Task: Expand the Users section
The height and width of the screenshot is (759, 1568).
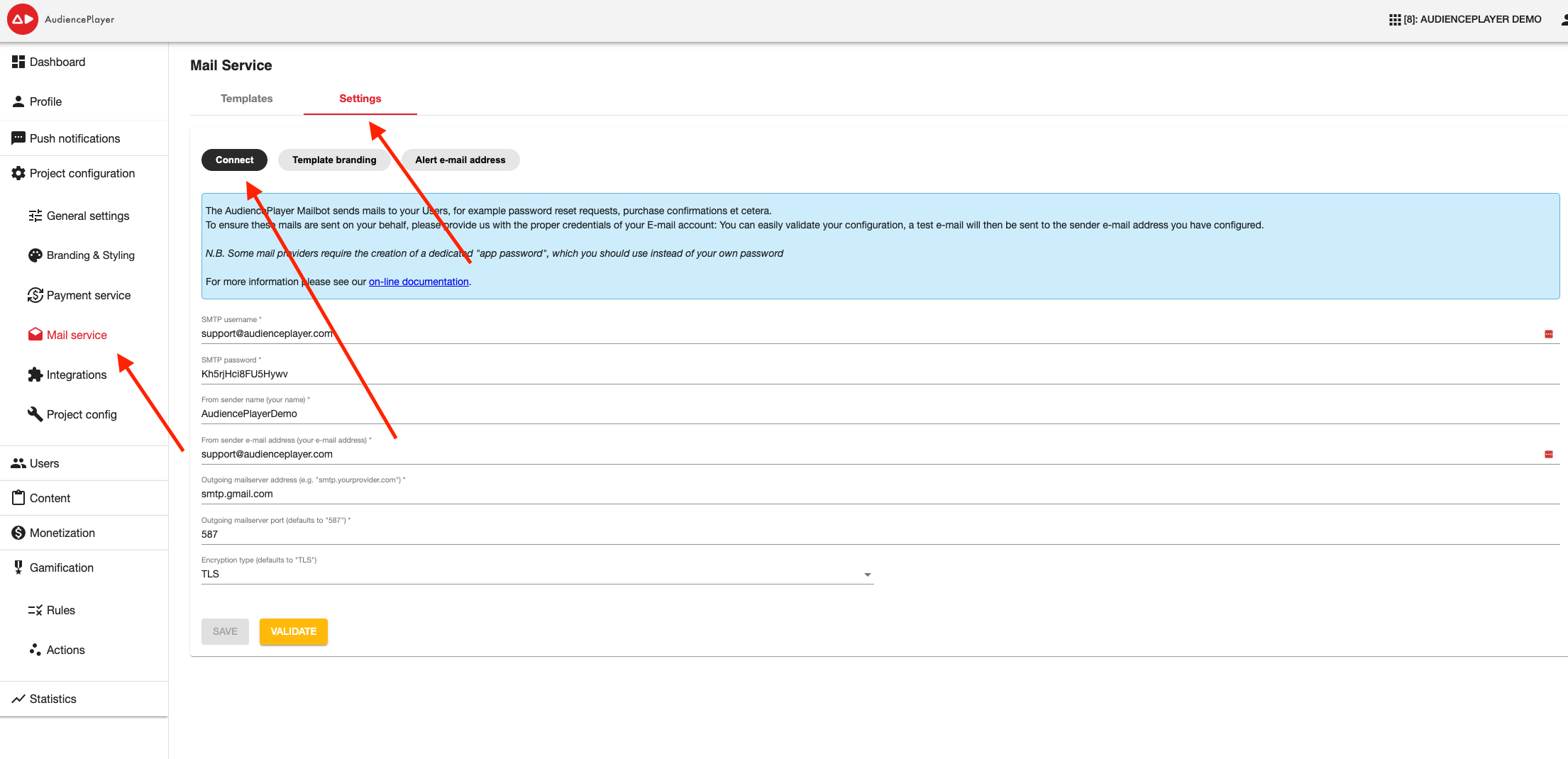Action: (x=84, y=463)
